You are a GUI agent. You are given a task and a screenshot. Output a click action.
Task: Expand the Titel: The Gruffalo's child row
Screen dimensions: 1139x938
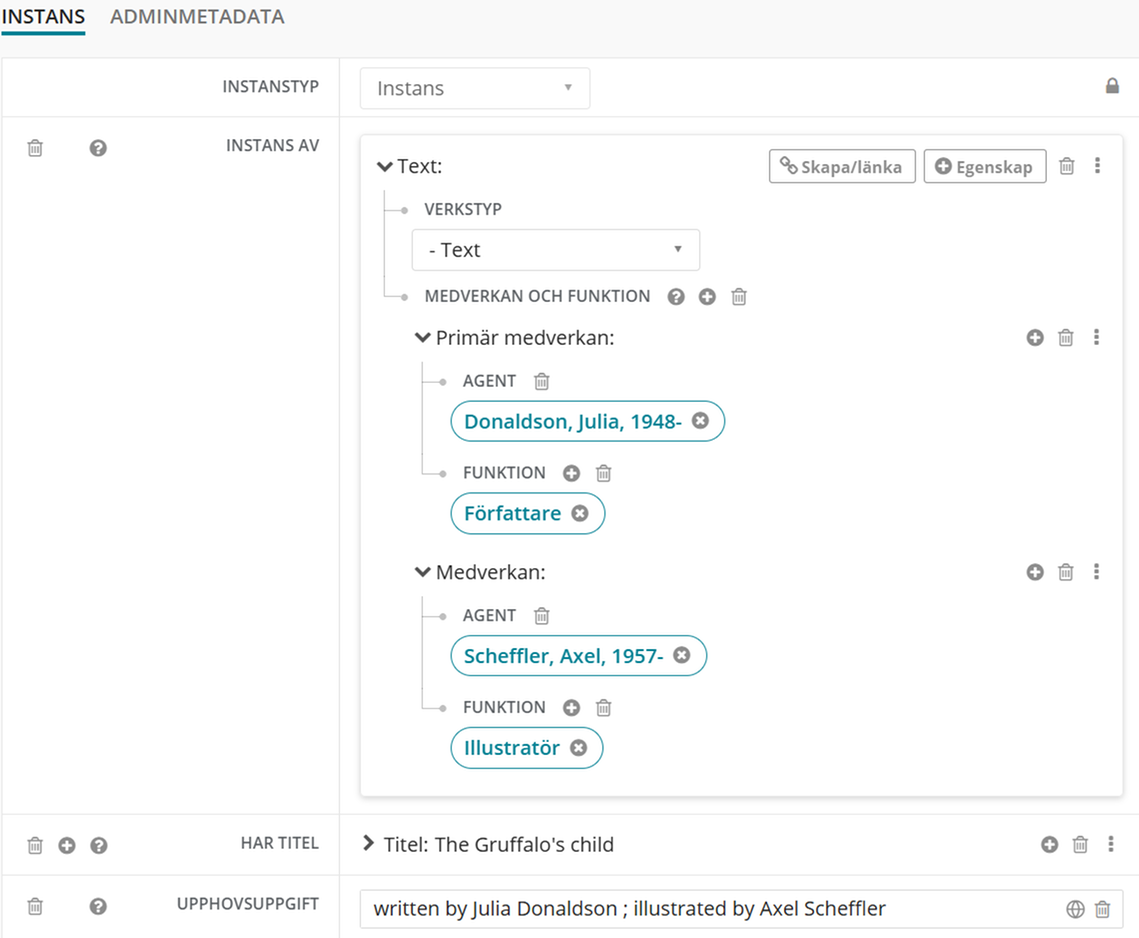coord(369,844)
